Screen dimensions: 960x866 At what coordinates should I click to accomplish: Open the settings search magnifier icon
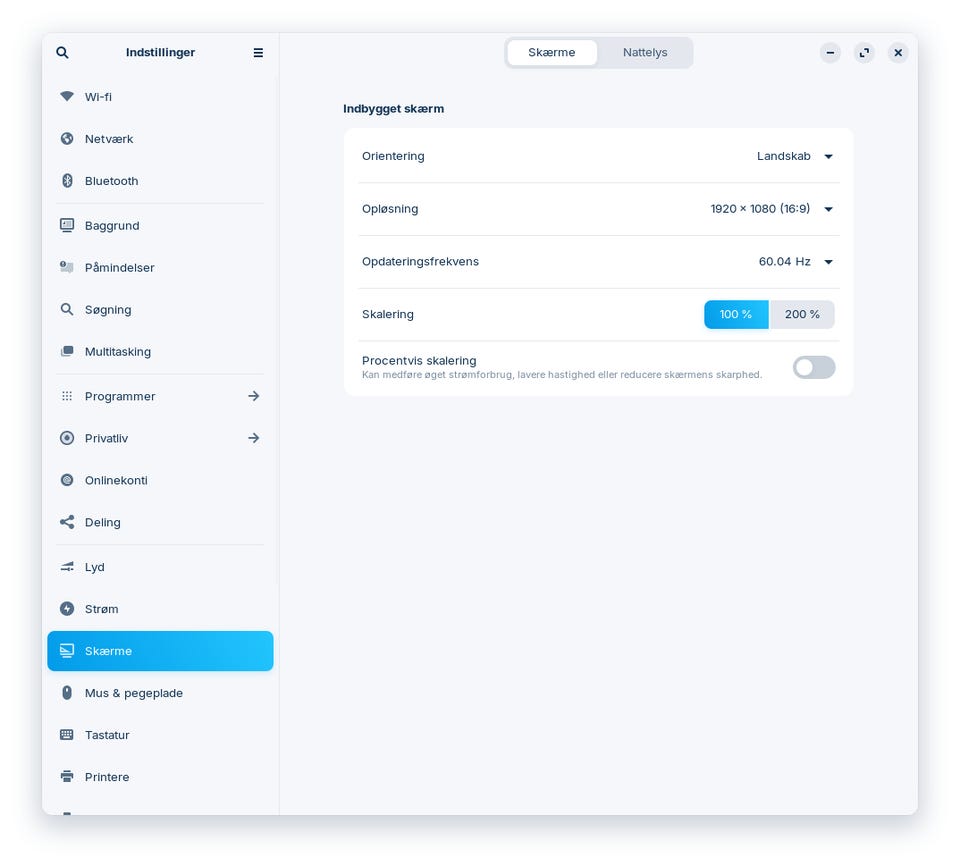(x=62, y=53)
